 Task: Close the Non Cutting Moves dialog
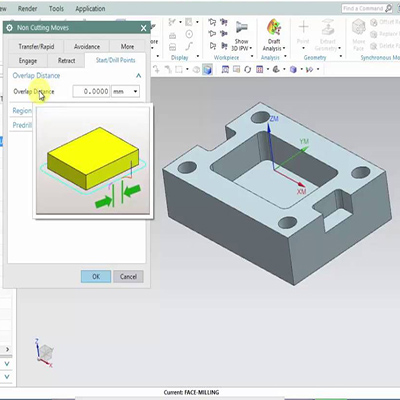[x=143, y=28]
